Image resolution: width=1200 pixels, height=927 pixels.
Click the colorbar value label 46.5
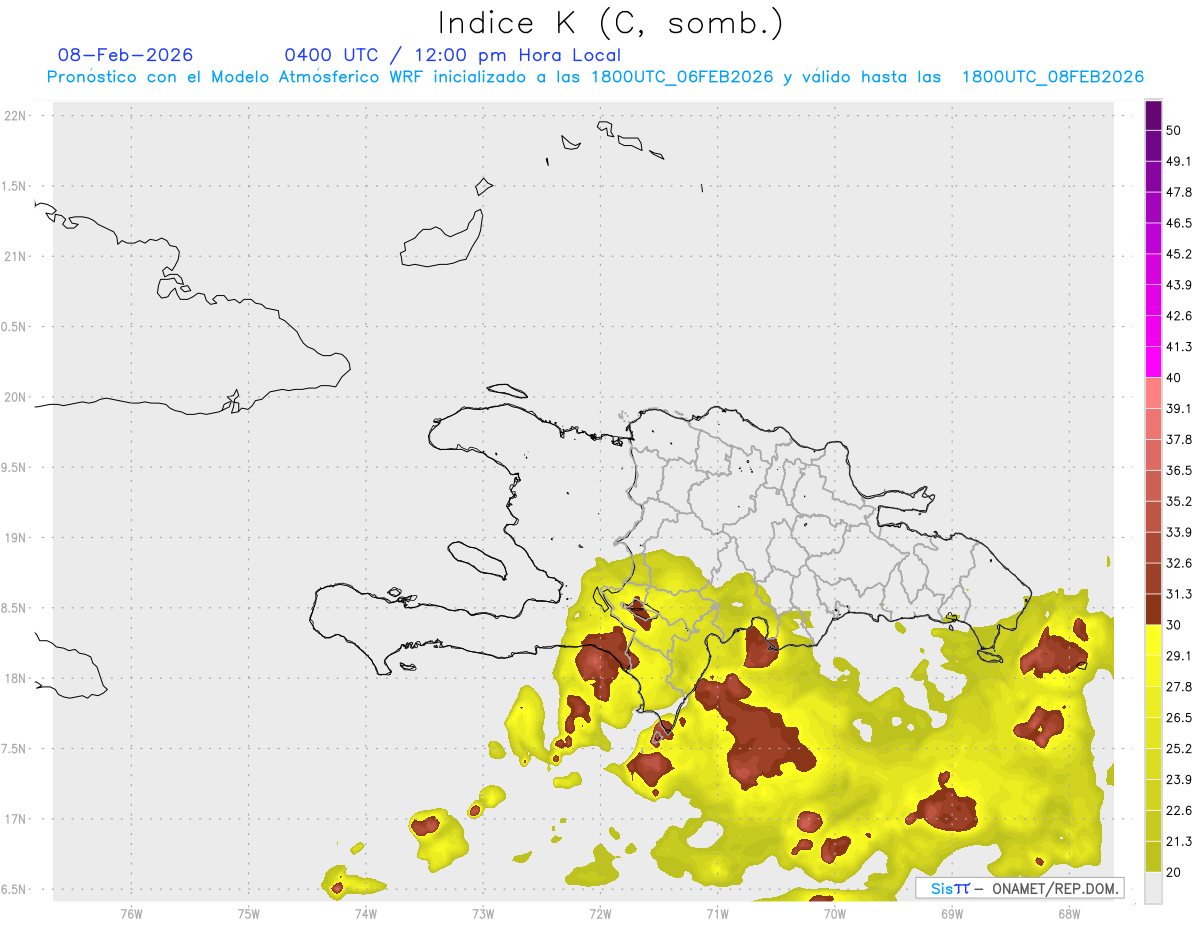1179,223
